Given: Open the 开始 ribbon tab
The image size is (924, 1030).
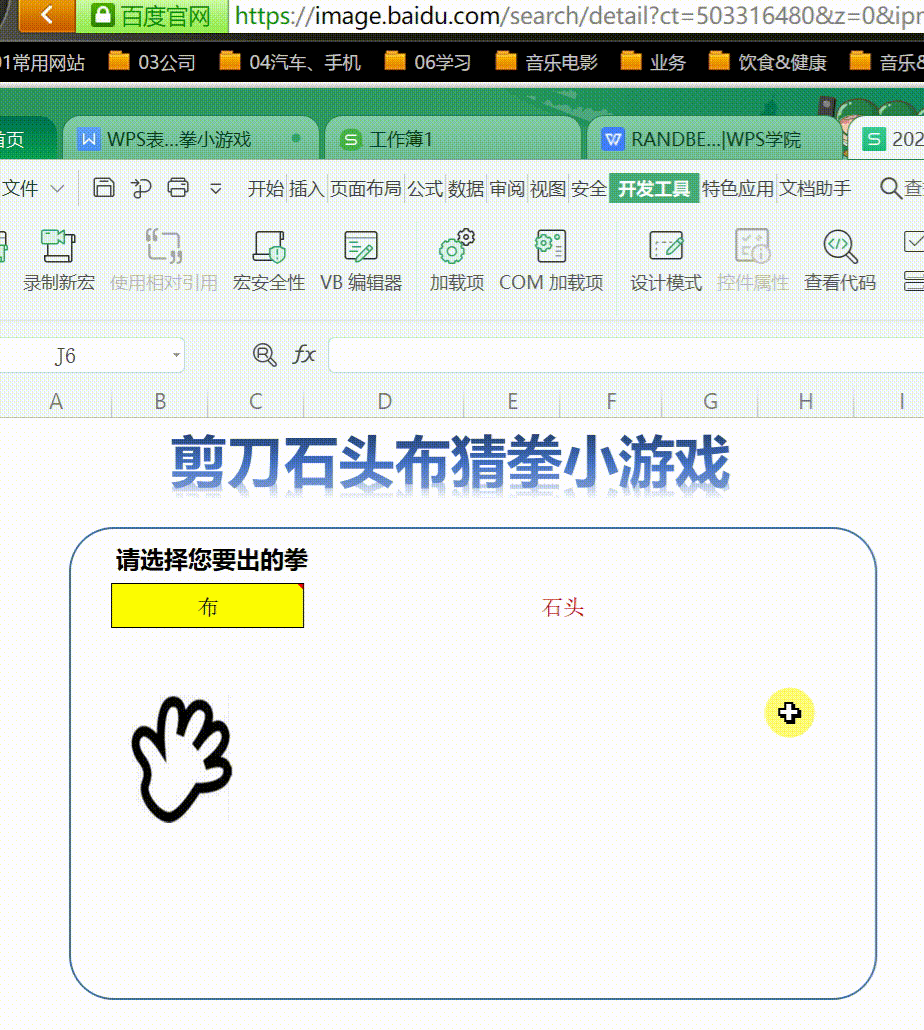Looking at the screenshot, I should pyautogui.click(x=265, y=189).
